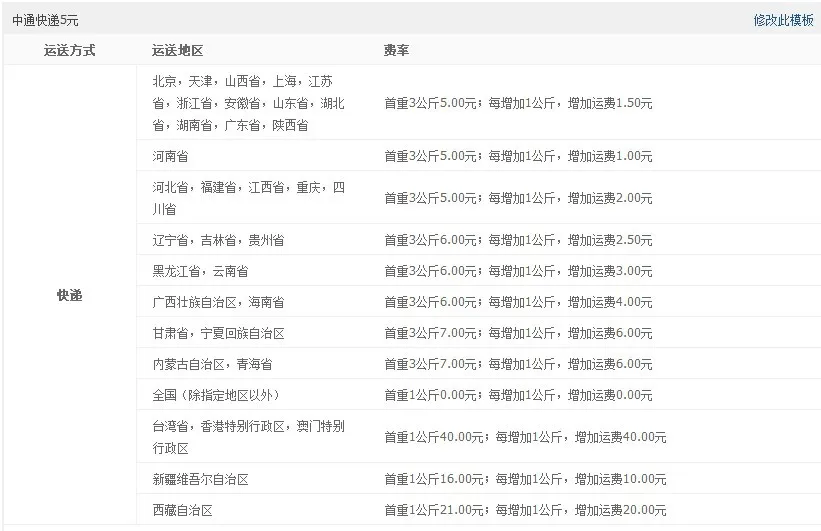
Task: Click the 费率 column header
Action: (396, 50)
